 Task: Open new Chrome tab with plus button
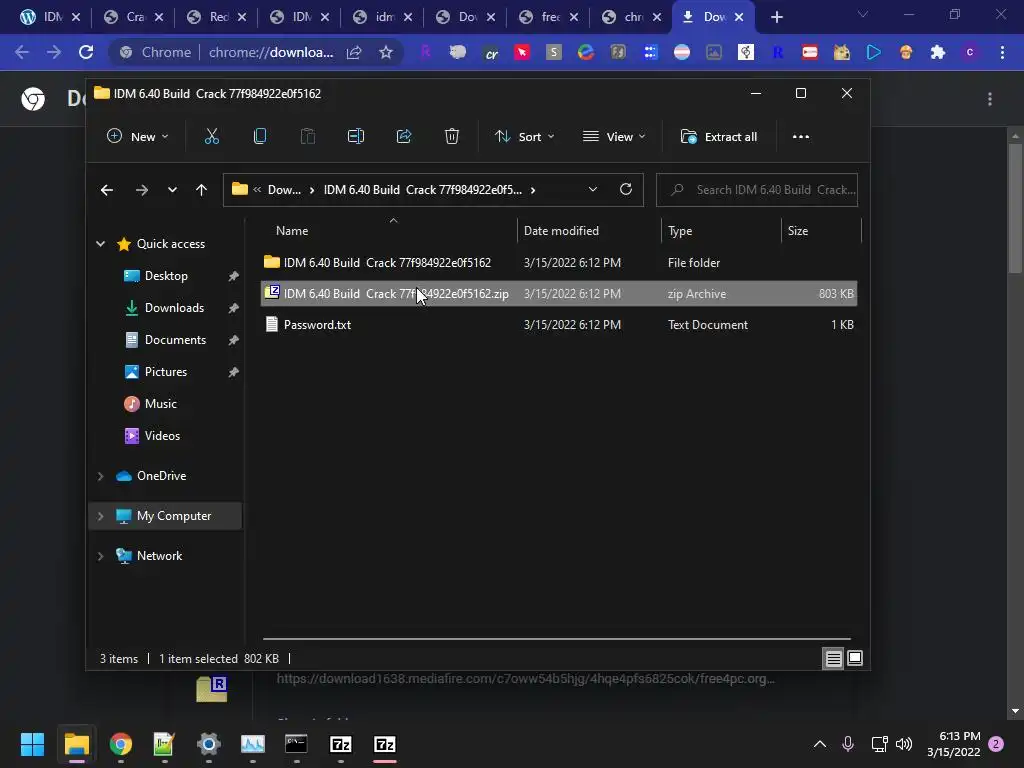tap(776, 17)
